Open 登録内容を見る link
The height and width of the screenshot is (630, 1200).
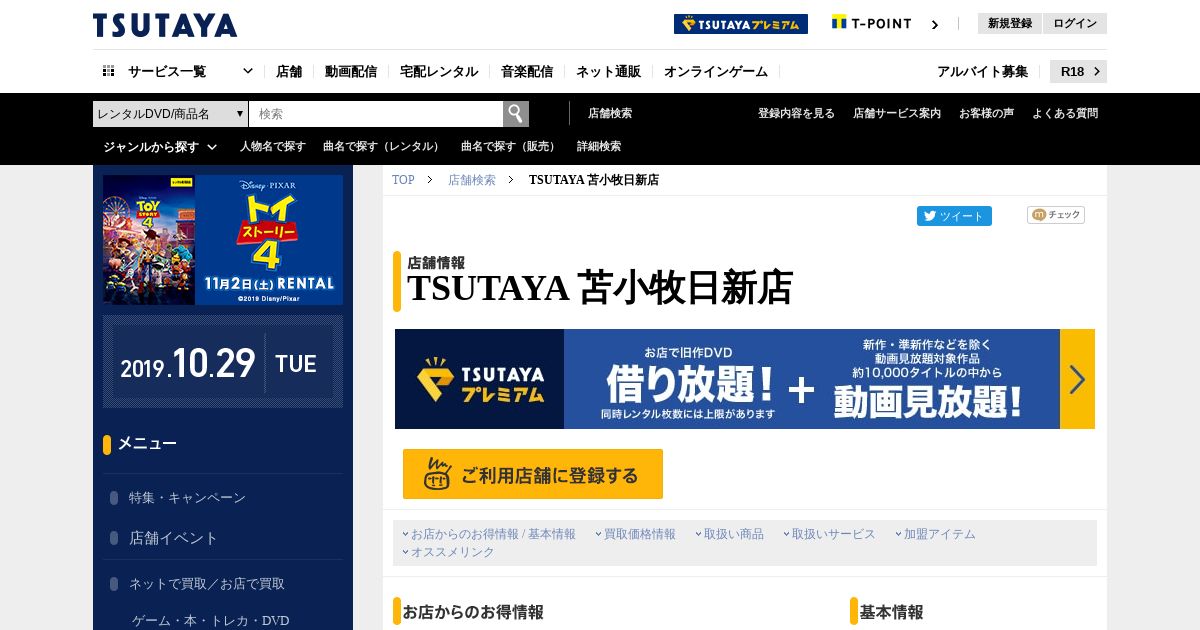pos(796,114)
